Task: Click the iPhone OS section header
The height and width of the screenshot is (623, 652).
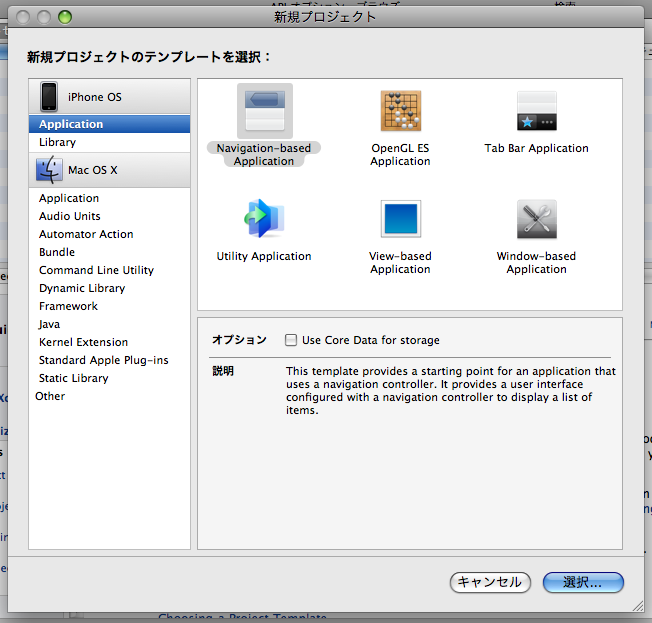Action: coord(109,96)
